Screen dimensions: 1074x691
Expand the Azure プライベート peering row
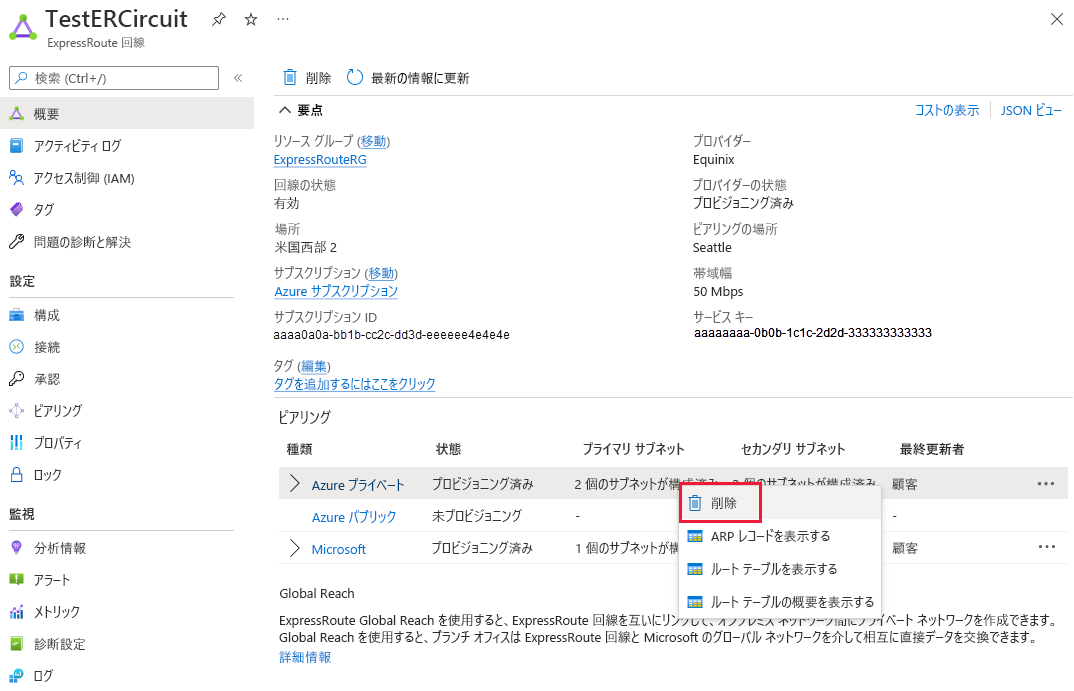[295, 484]
